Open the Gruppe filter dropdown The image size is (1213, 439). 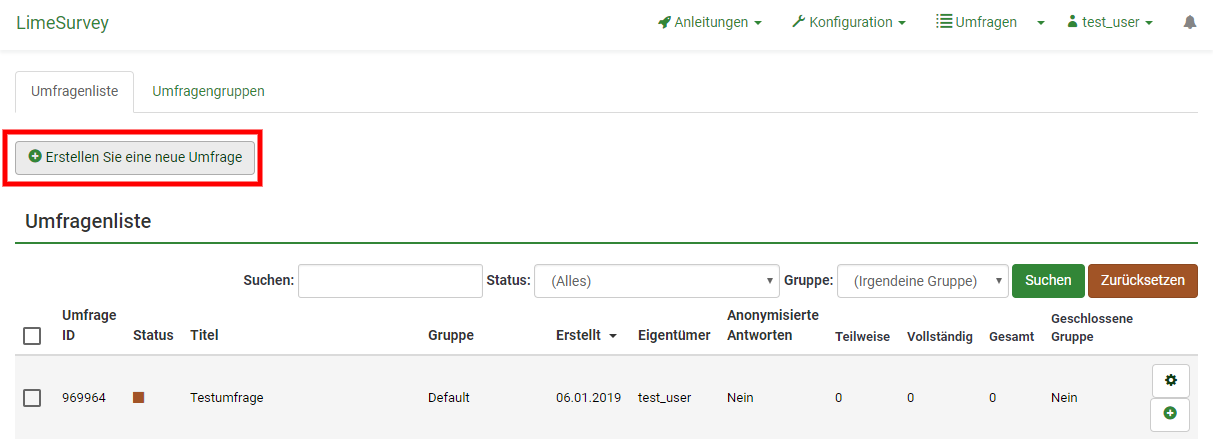(x=922, y=281)
